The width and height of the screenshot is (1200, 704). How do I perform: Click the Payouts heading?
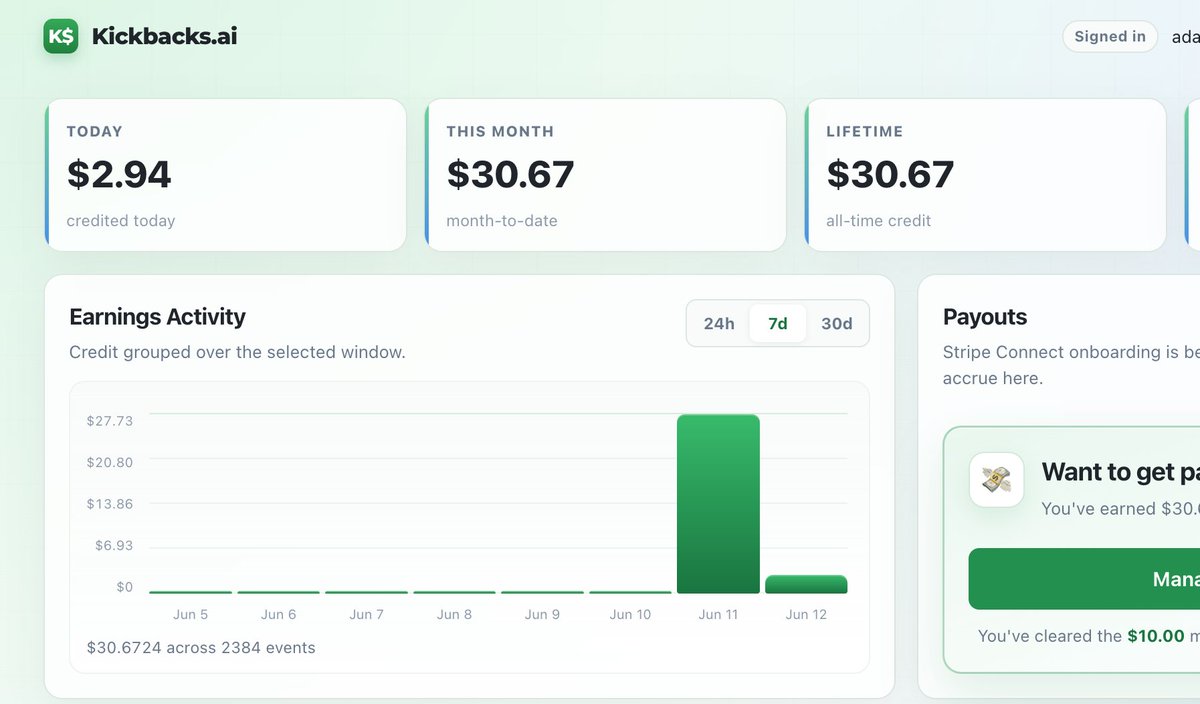(985, 317)
